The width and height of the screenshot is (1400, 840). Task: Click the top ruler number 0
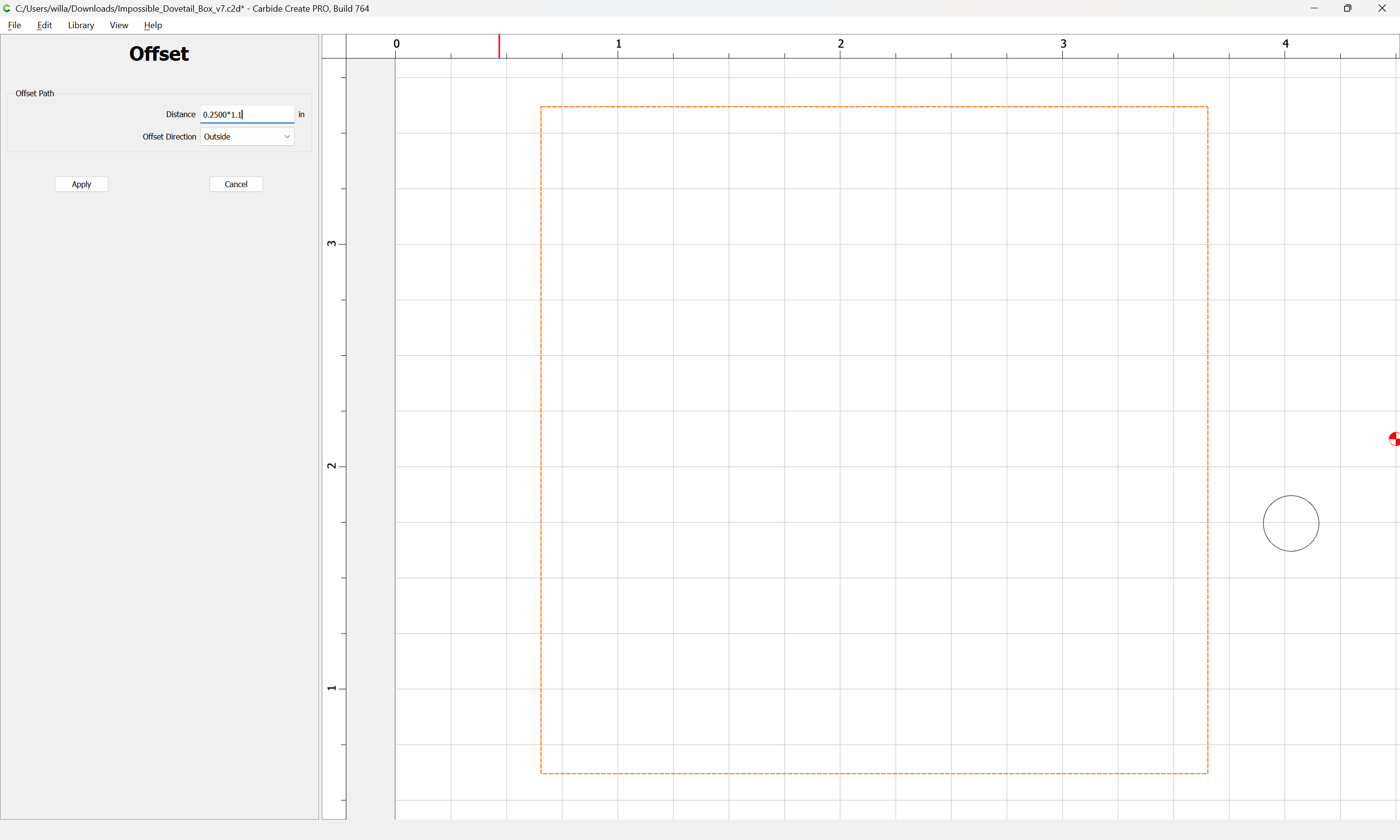(x=397, y=44)
